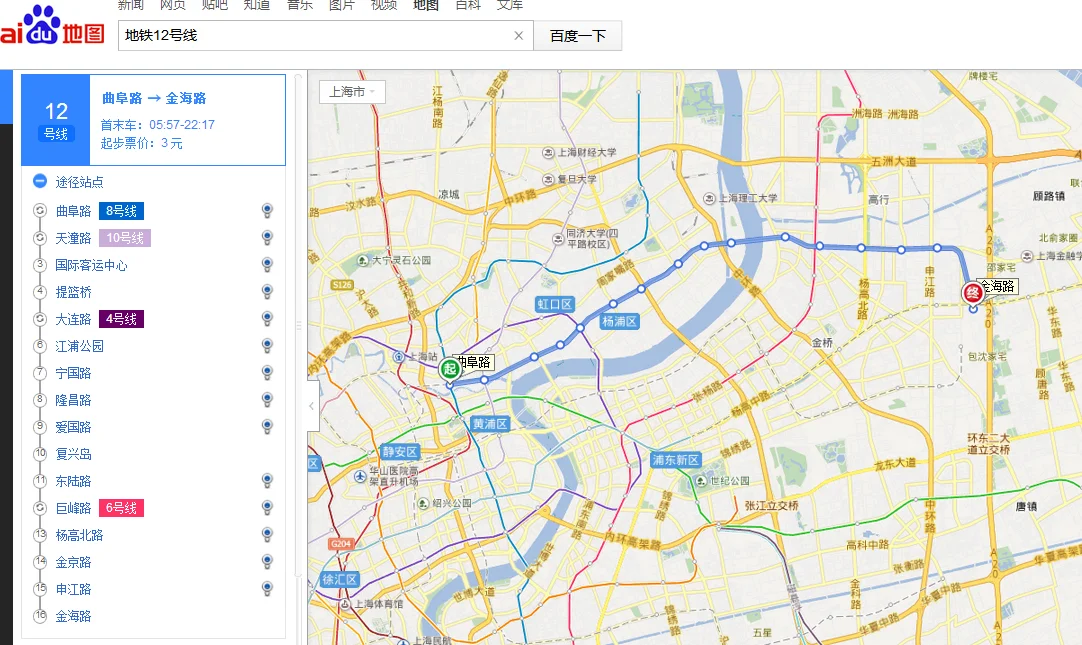Click the green start marker on map
This screenshot has height=645, width=1082.
click(x=449, y=370)
